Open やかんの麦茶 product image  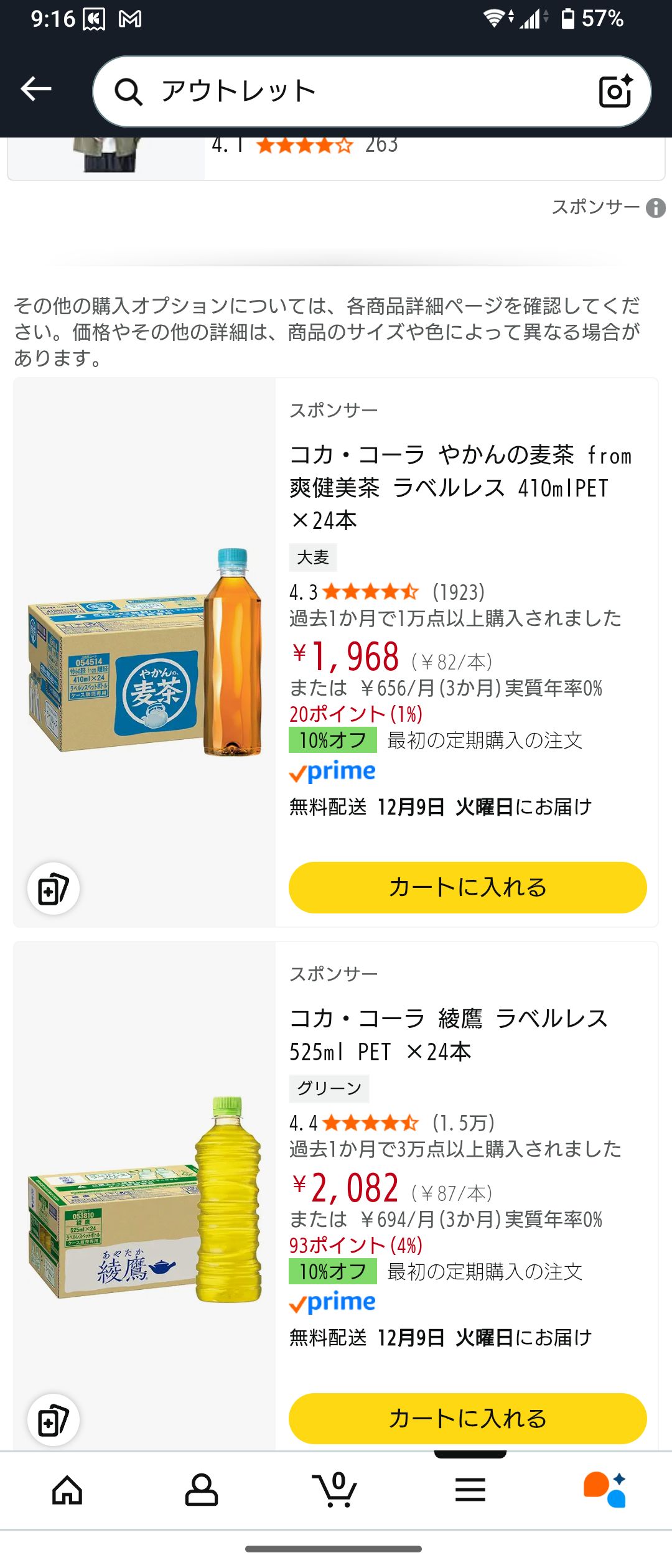[144, 652]
